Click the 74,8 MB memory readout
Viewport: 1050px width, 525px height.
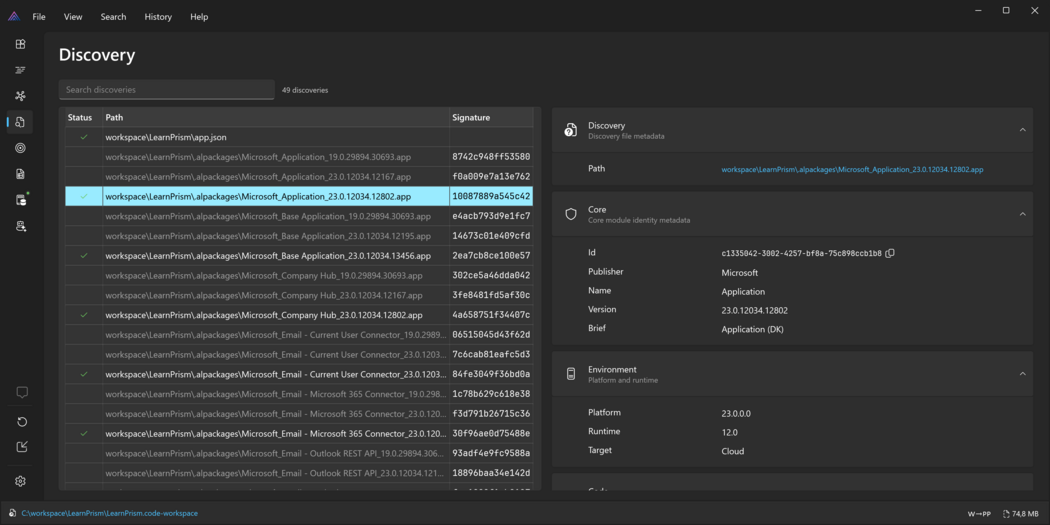click(1027, 514)
